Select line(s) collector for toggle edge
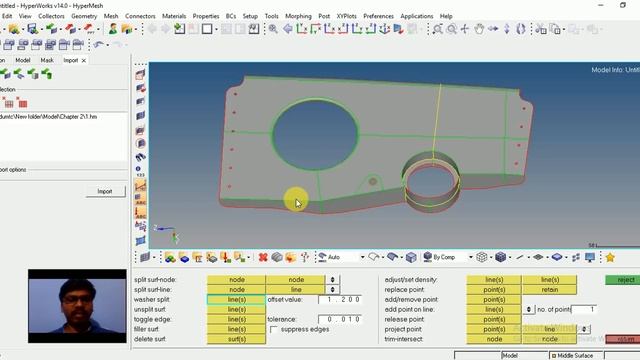640x360 pixels. 236,319
